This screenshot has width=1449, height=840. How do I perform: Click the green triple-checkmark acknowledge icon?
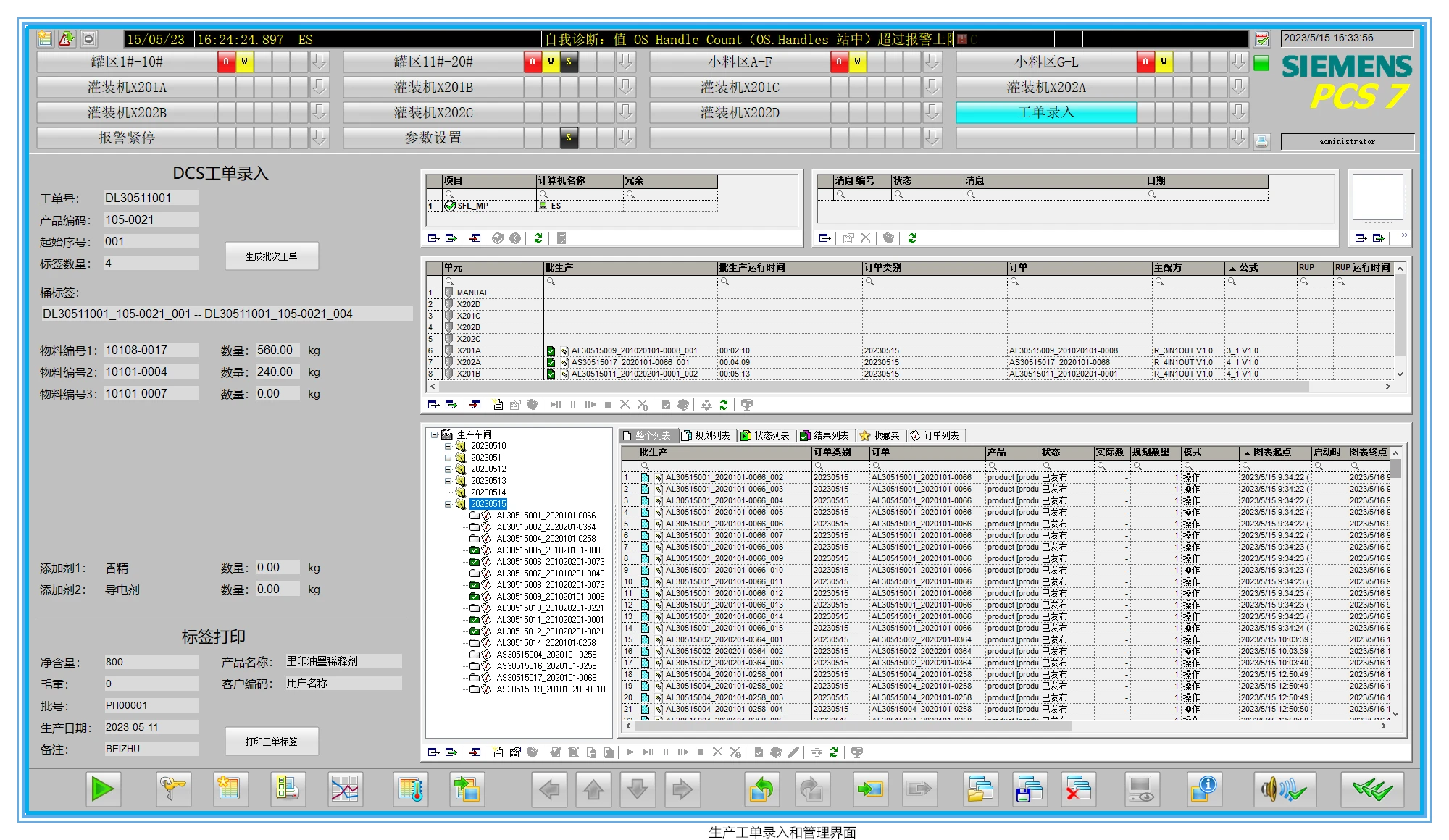tap(1371, 789)
